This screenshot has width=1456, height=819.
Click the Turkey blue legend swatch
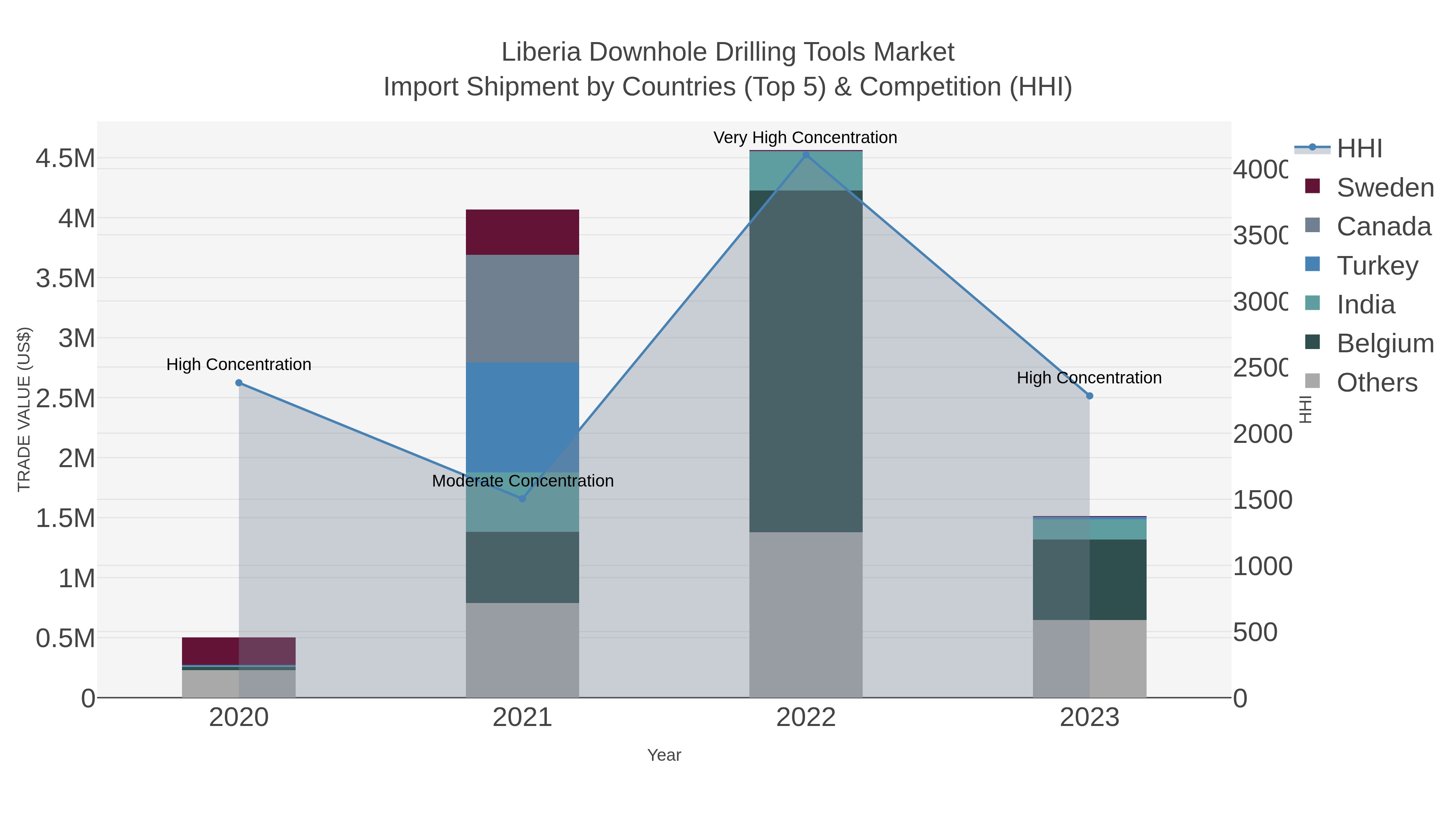pyautogui.click(x=1312, y=264)
